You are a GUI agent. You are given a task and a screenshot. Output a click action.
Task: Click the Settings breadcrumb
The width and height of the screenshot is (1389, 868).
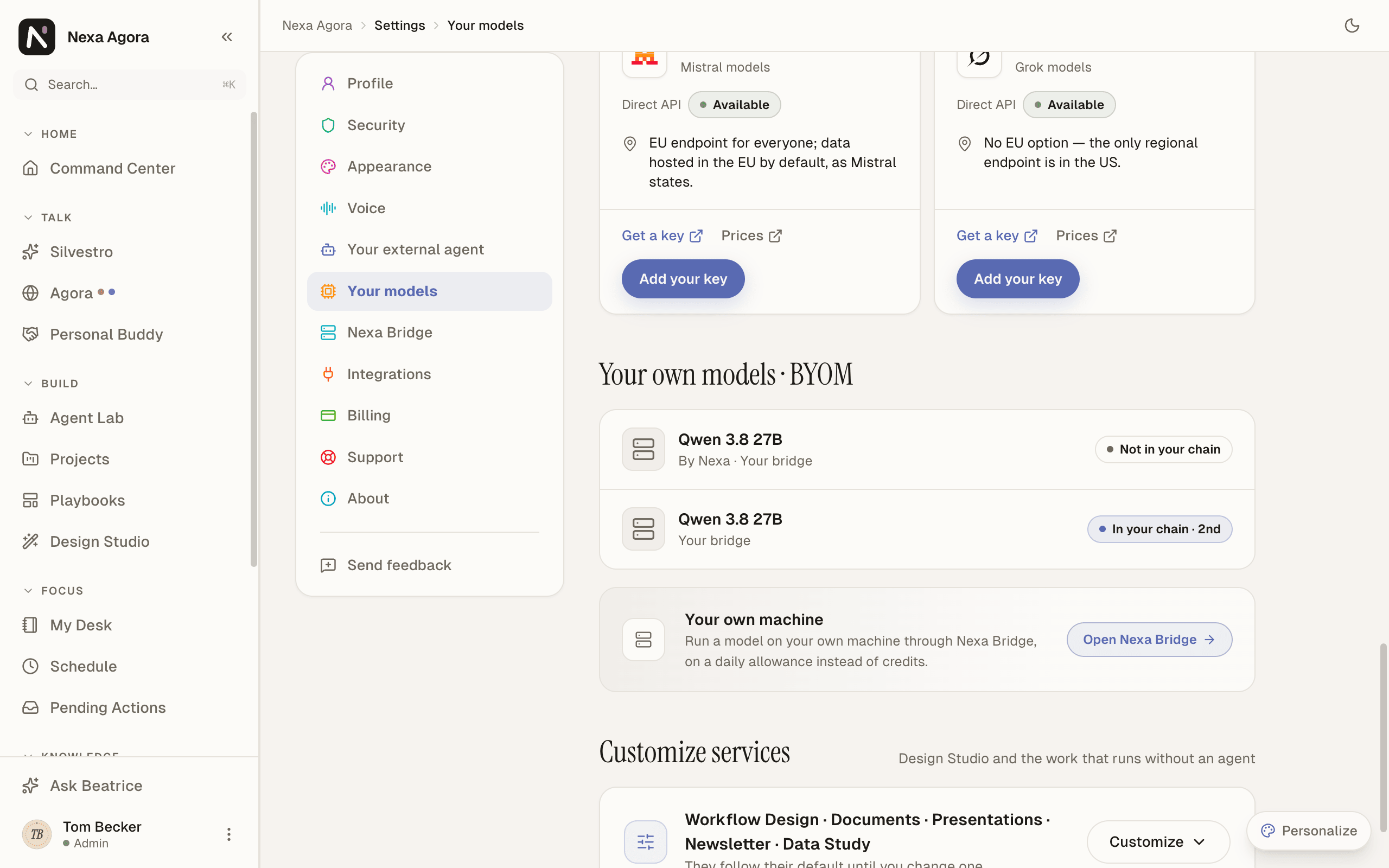point(399,25)
